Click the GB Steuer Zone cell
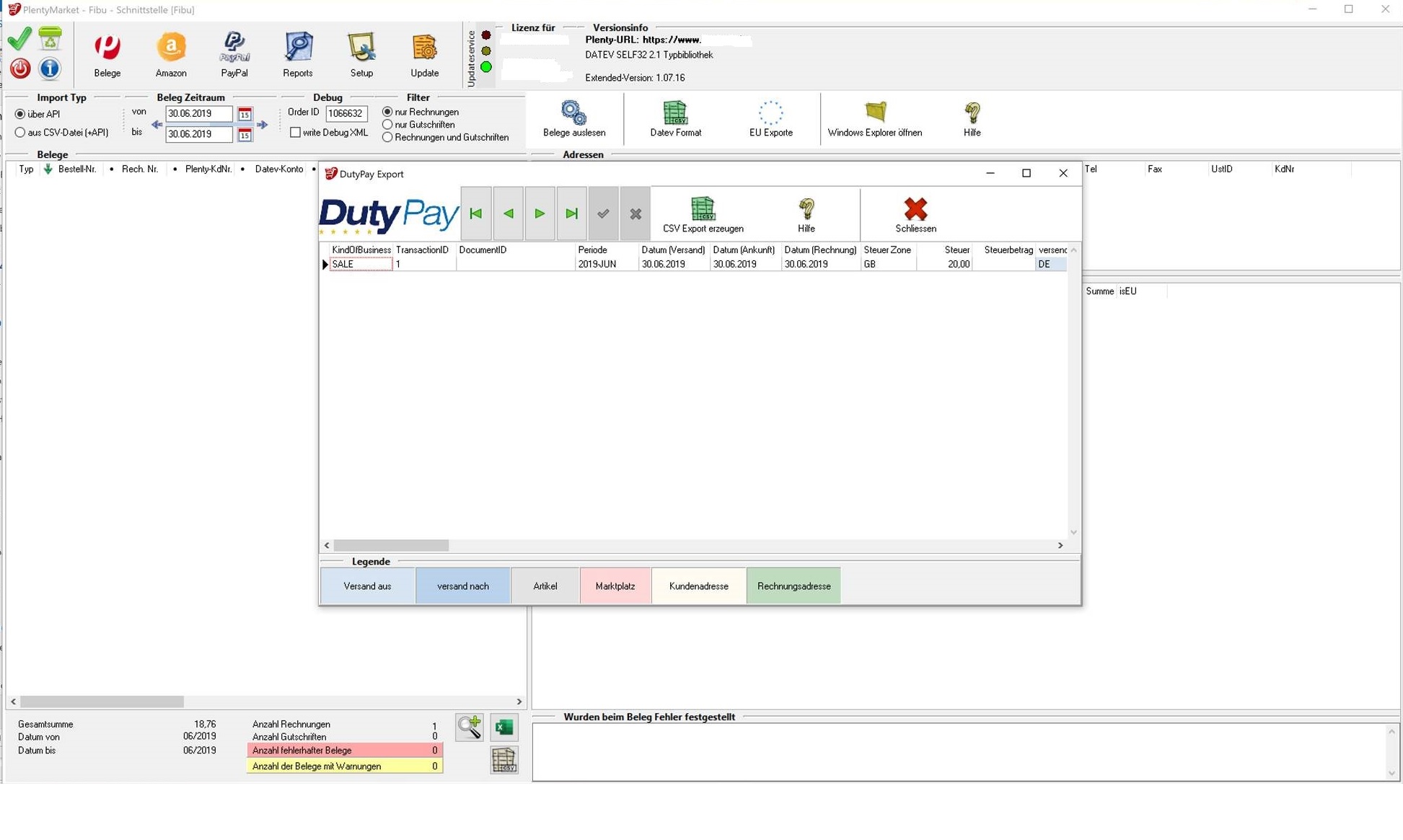The width and height of the screenshot is (1403, 840). pyautogui.click(x=889, y=265)
